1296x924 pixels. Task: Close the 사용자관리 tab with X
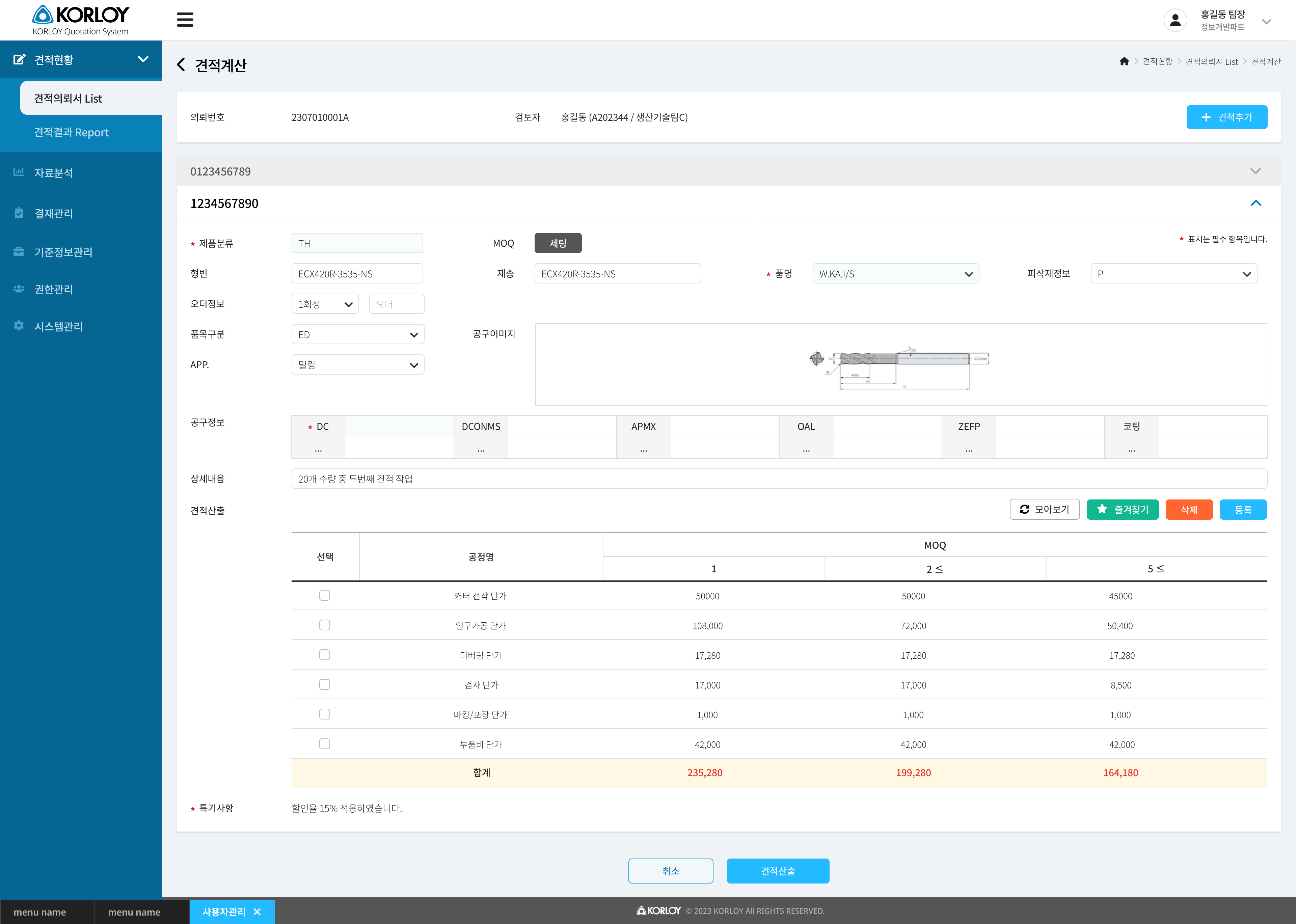tap(257, 912)
